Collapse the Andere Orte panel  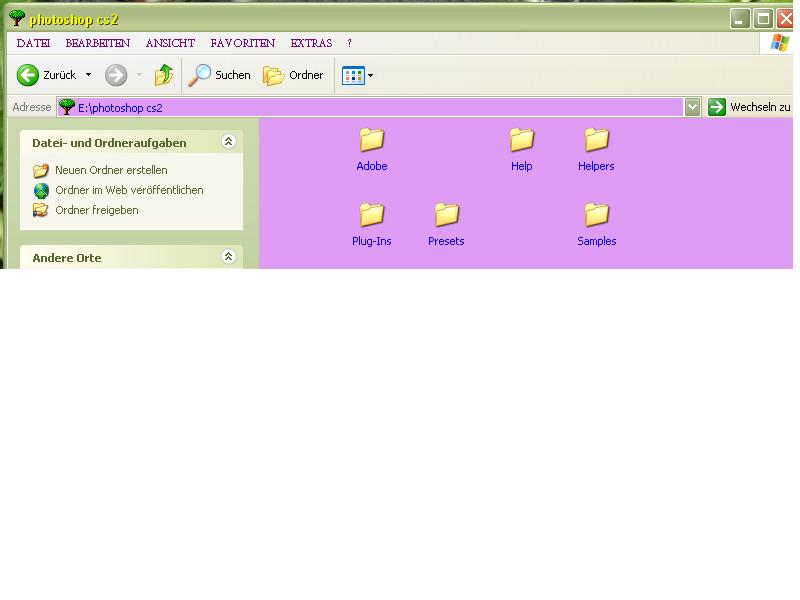228,256
